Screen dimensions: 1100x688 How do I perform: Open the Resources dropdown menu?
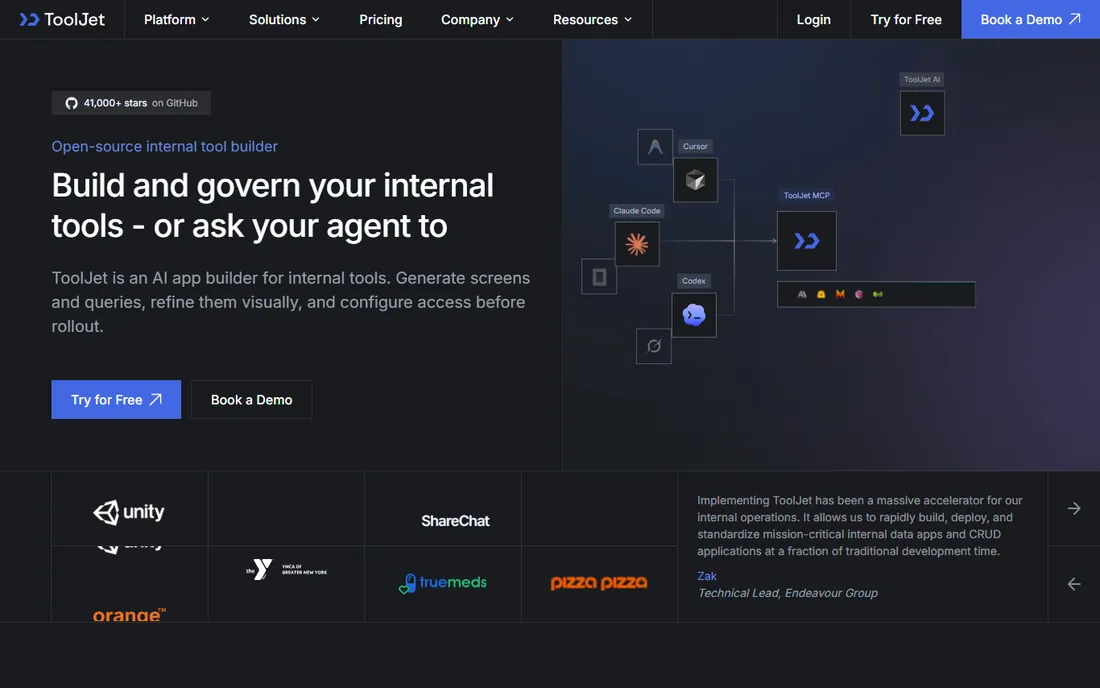pyautogui.click(x=592, y=20)
